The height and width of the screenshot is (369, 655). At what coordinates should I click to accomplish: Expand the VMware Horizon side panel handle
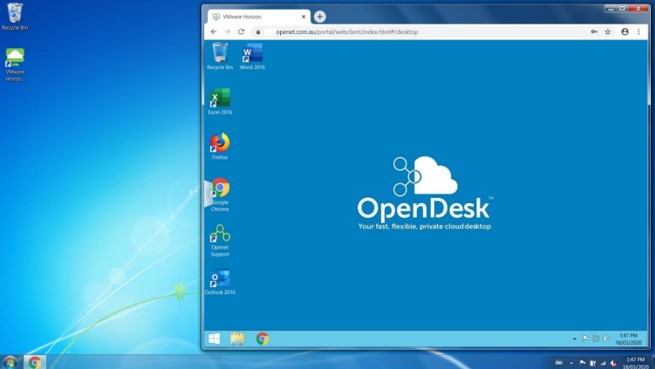(x=208, y=193)
